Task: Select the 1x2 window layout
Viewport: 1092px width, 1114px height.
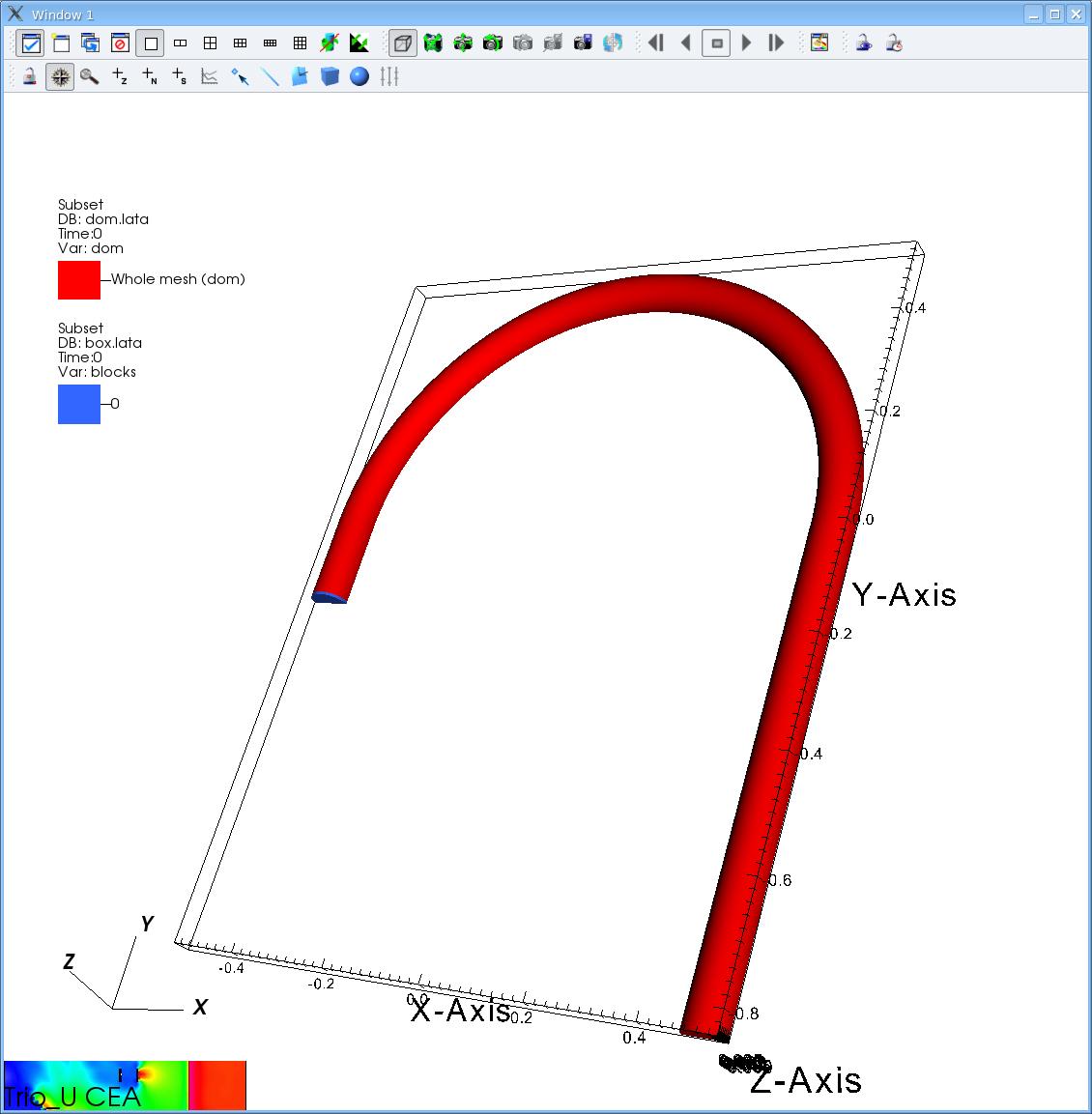Action: tap(180, 43)
